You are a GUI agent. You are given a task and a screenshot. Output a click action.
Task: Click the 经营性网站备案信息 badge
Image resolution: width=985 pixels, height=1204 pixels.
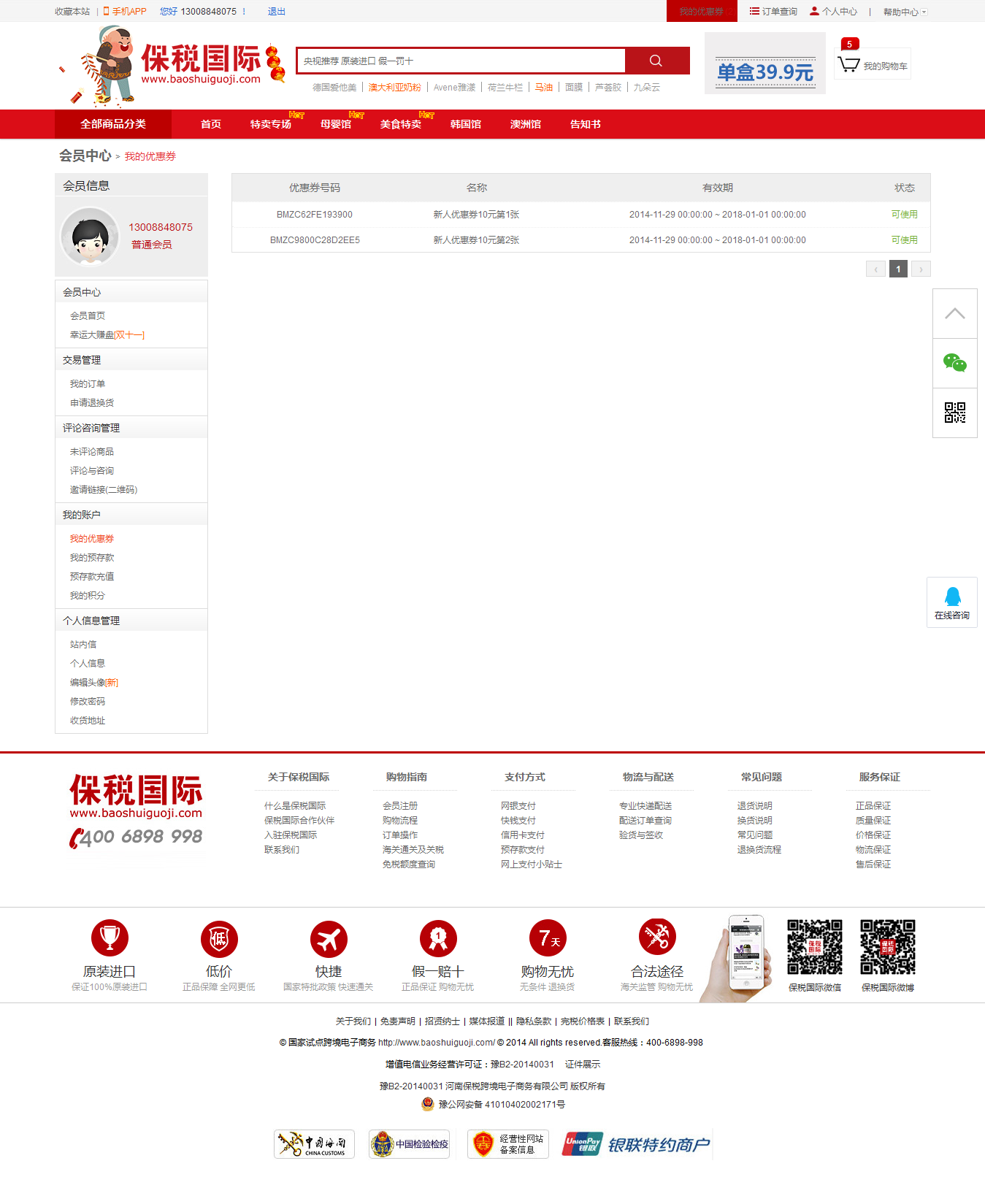pyautogui.click(x=508, y=1144)
